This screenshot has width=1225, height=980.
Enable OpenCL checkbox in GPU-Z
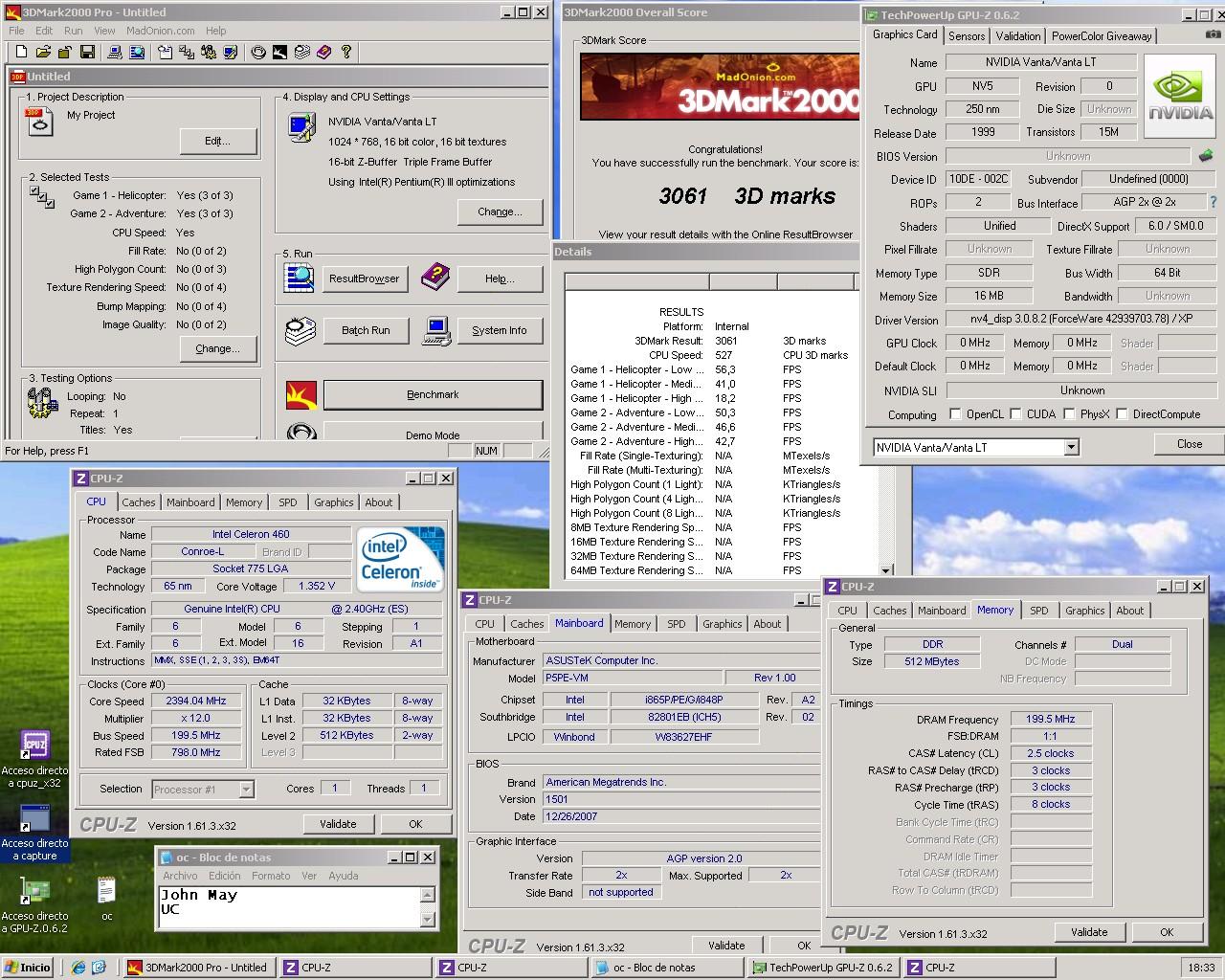tap(955, 414)
